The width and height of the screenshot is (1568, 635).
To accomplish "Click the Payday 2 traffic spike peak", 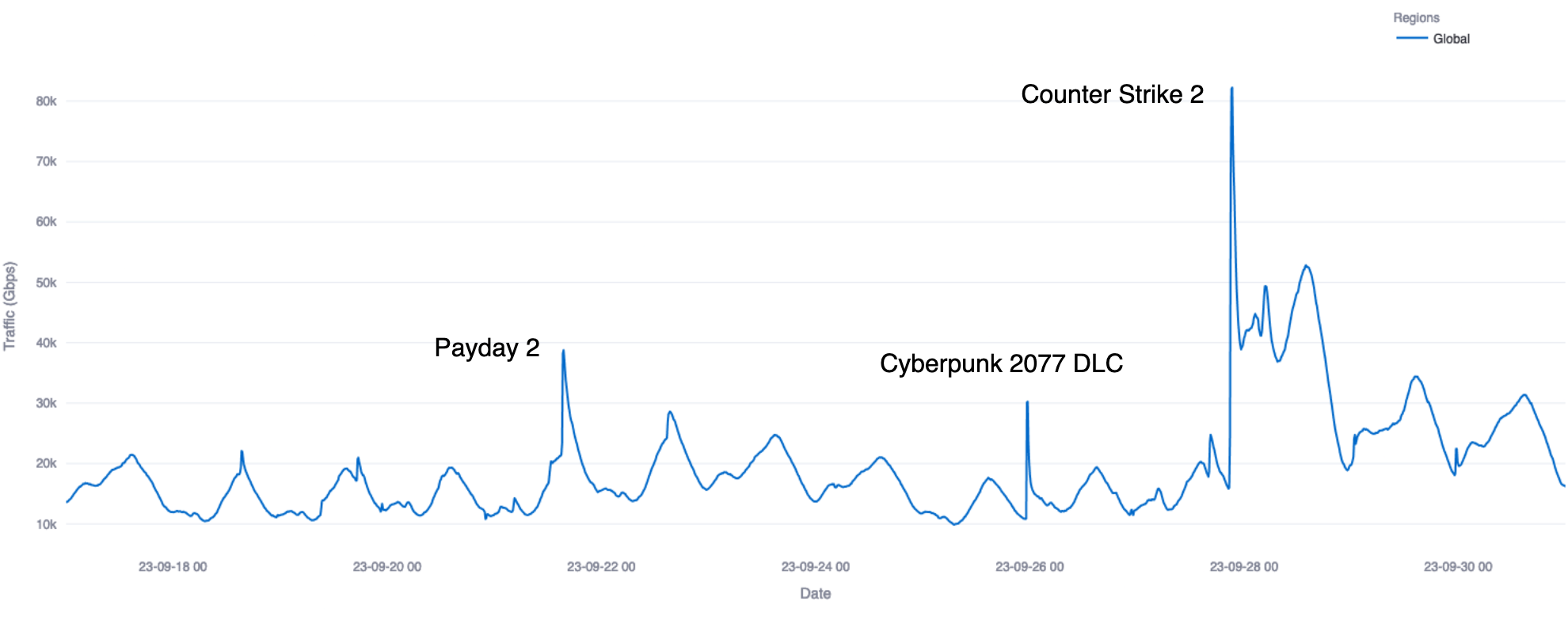I will click(563, 351).
